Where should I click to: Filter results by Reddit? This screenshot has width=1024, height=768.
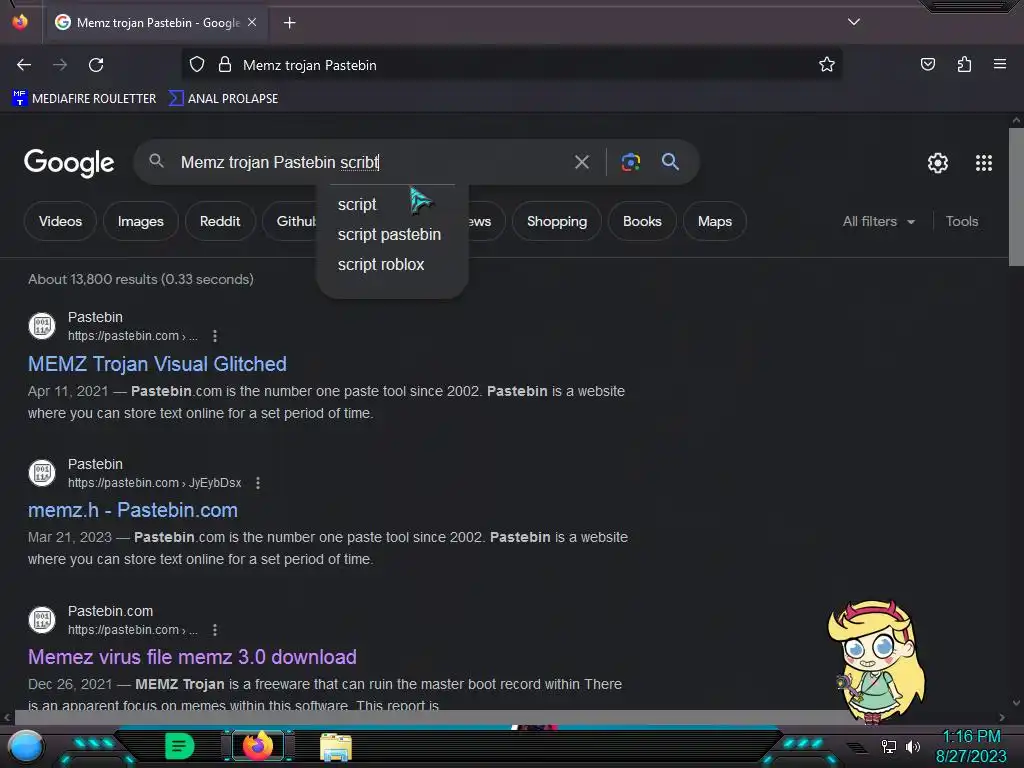(x=220, y=221)
